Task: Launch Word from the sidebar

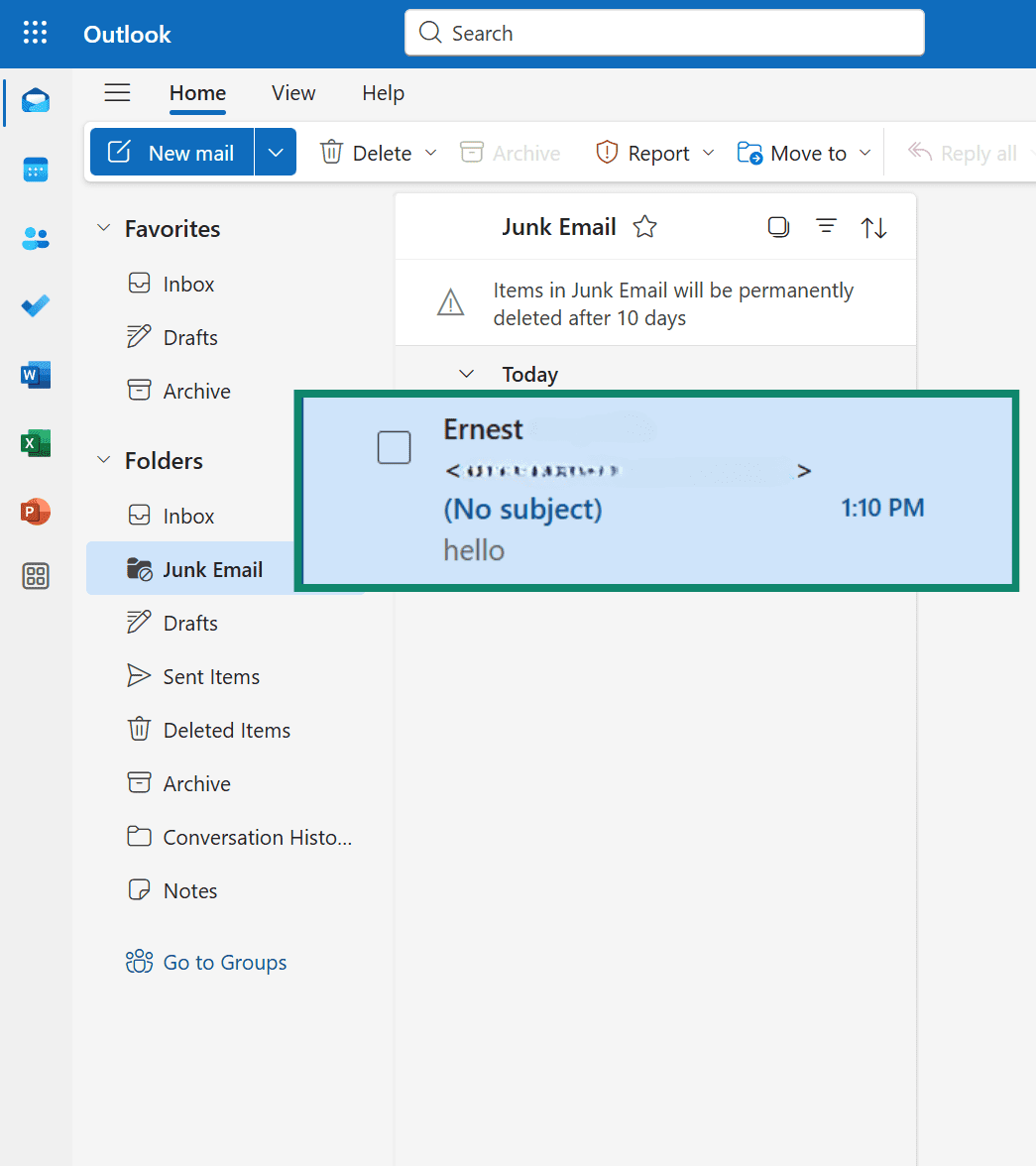Action: pyautogui.click(x=35, y=375)
